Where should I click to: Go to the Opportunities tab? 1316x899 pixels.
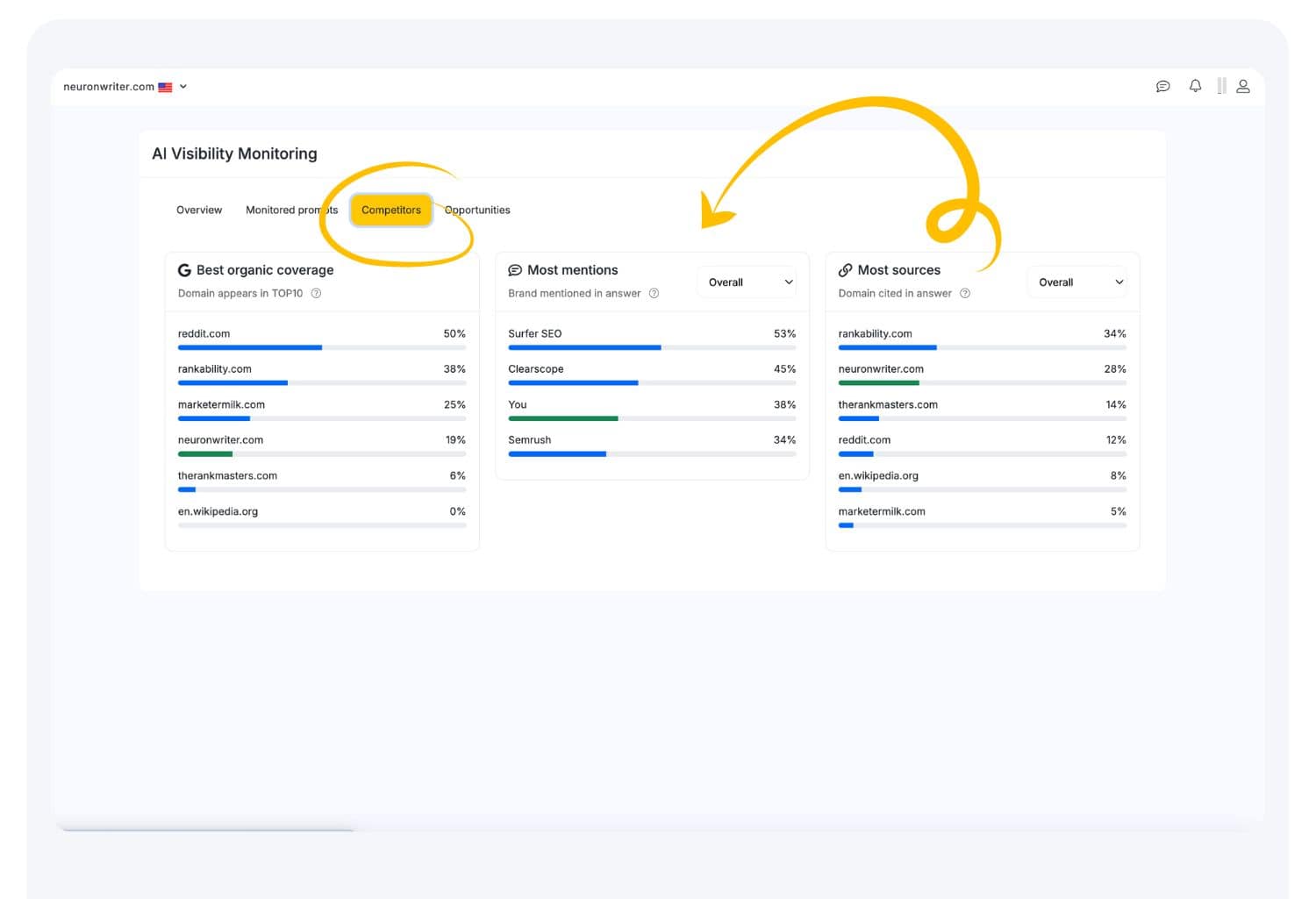tap(477, 210)
